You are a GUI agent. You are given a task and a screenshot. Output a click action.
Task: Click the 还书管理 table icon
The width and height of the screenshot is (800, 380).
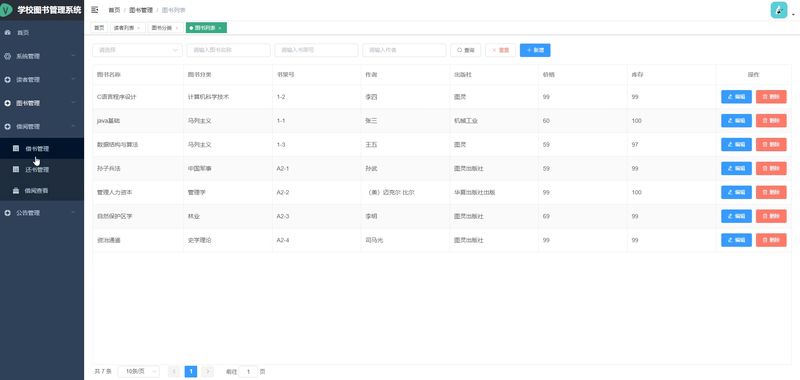coord(16,169)
